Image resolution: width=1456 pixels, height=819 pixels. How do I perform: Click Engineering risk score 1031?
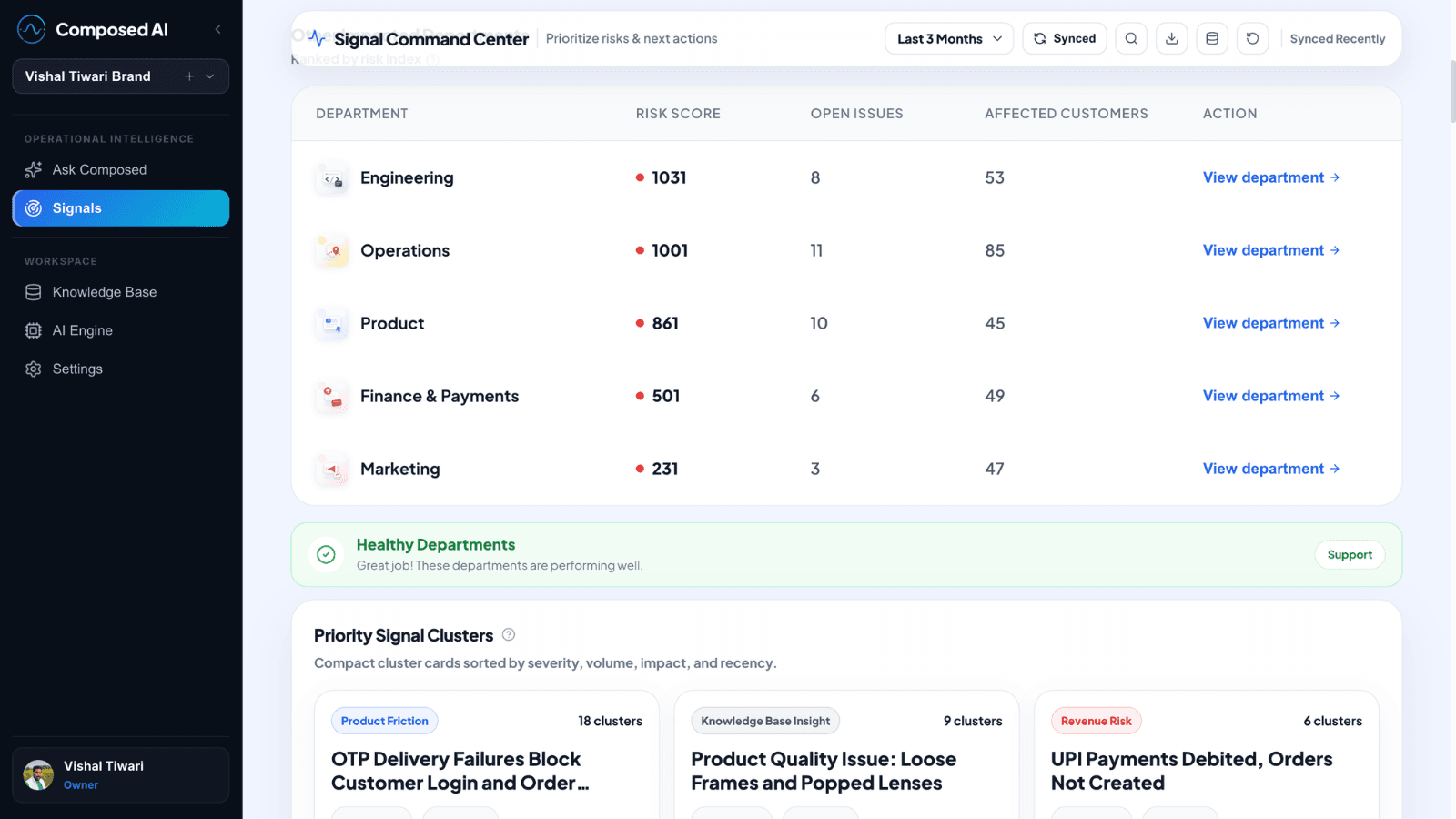(x=669, y=177)
